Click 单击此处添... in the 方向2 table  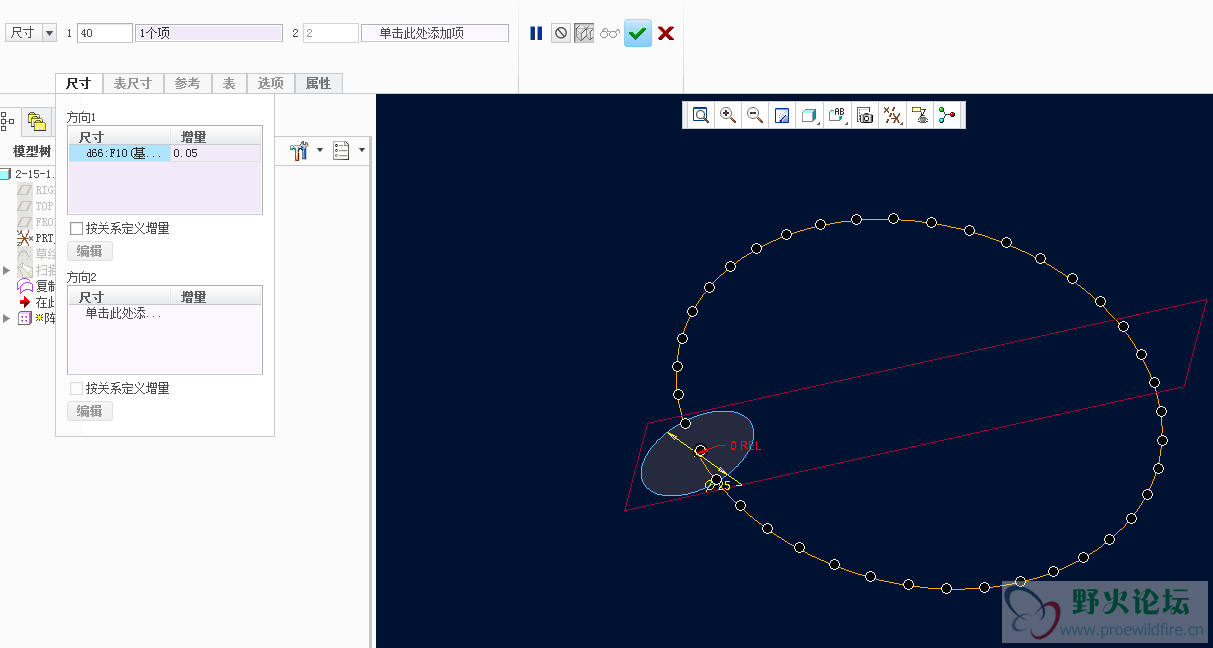point(123,313)
